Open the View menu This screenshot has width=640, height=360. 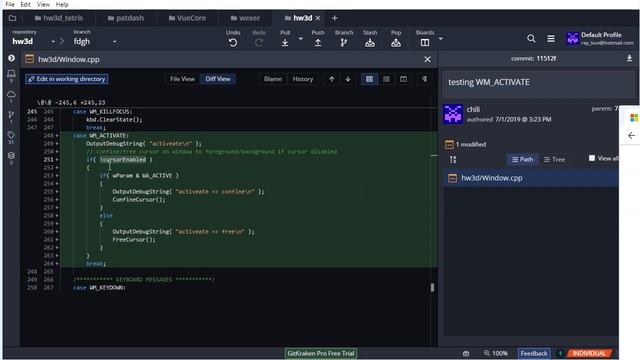tap(43, 4)
